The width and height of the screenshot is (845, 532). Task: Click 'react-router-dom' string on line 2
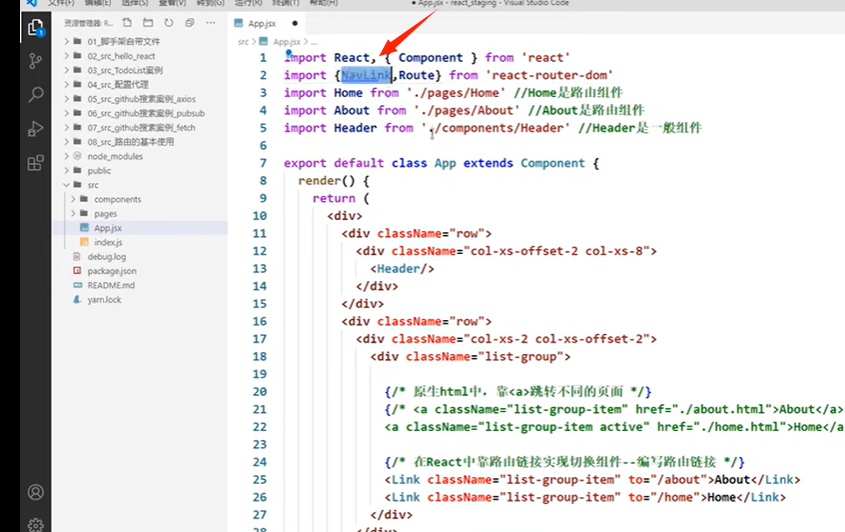(549, 75)
